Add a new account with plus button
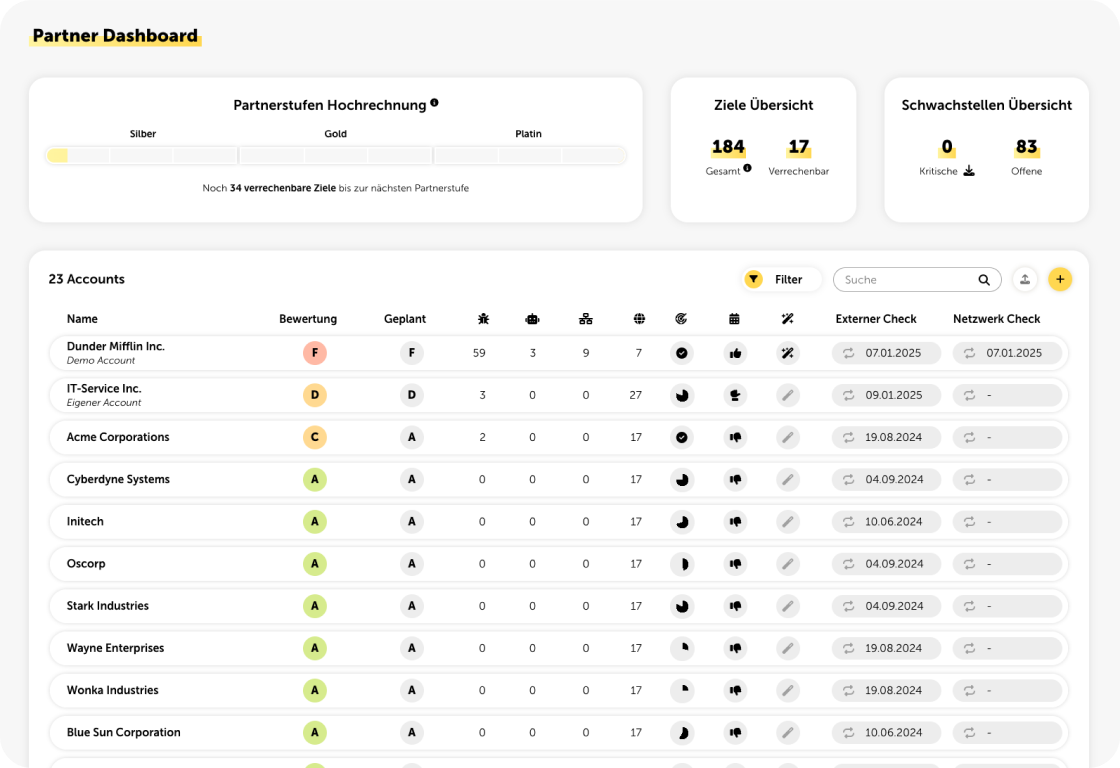Screen dimensions: 1120x768 (x=1060, y=279)
